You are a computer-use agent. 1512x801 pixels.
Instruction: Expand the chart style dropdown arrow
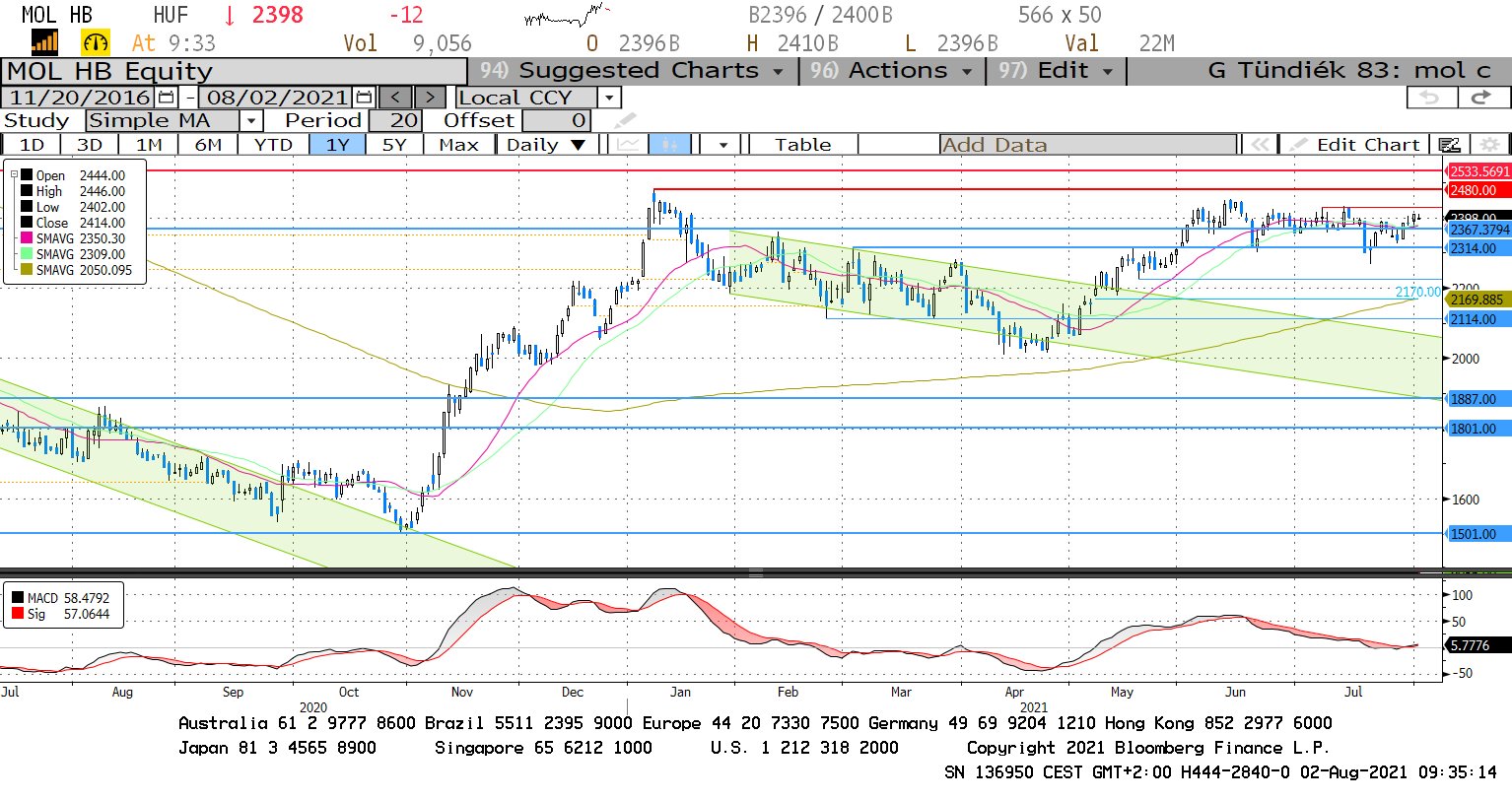tap(723, 145)
